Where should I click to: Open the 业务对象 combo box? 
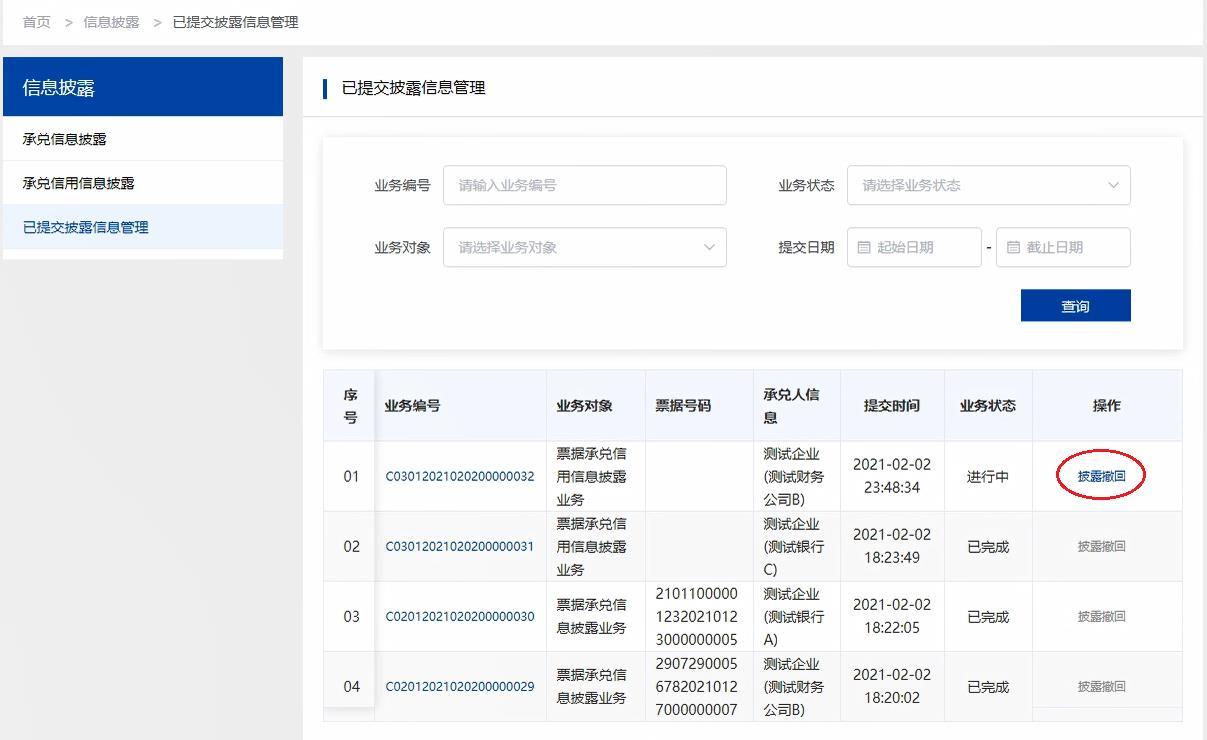click(x=585, y=247)
